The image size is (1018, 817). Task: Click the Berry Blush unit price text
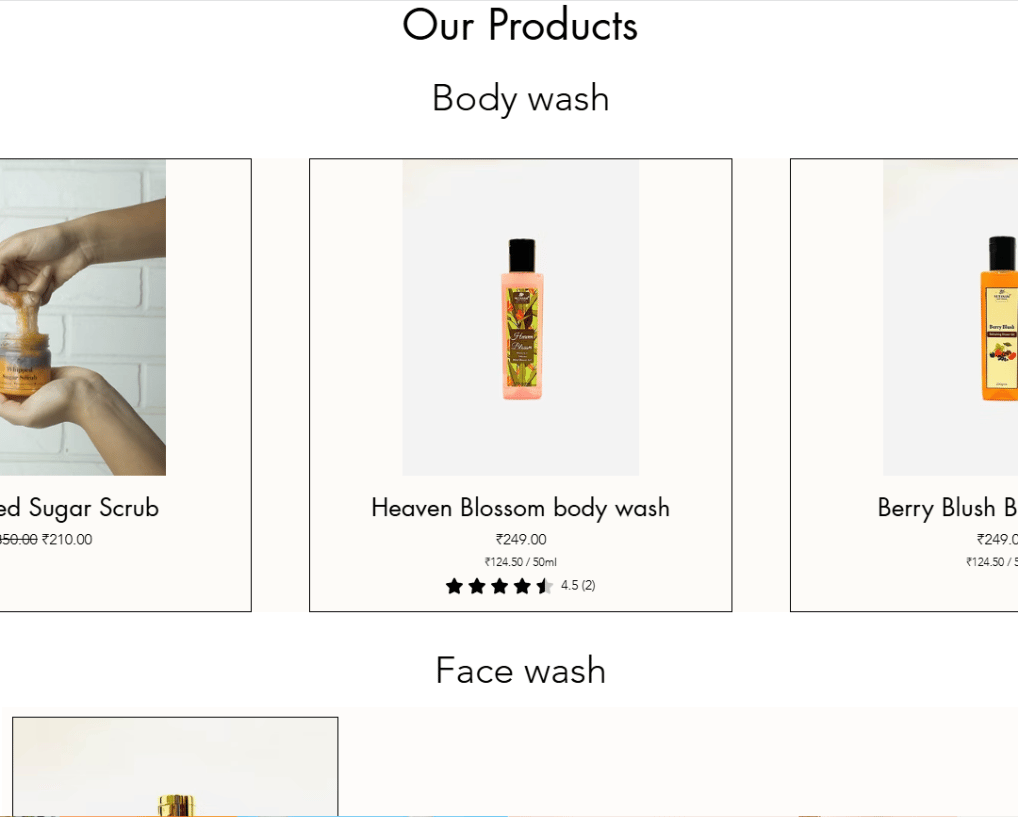coord(991,562)
